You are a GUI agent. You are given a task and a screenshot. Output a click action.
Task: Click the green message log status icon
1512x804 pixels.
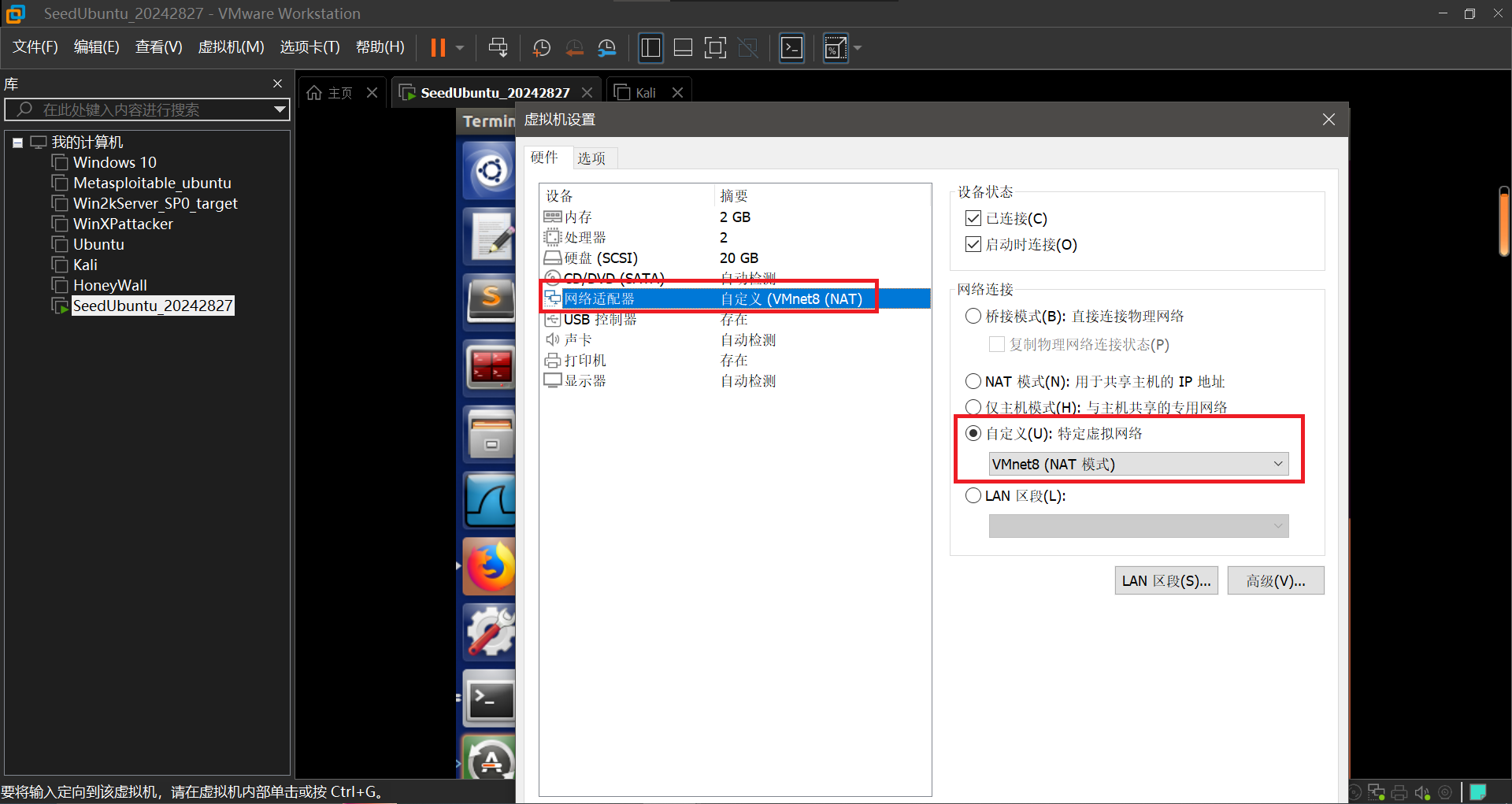coord(1478,792)
